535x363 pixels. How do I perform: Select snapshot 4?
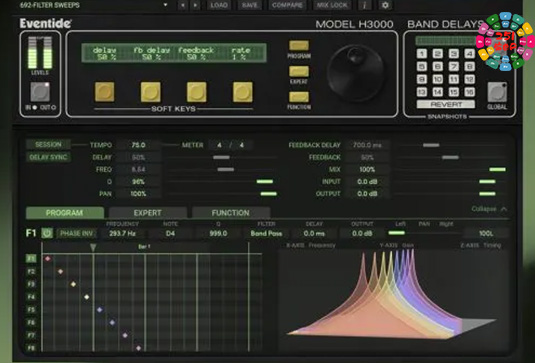[469, 54]
